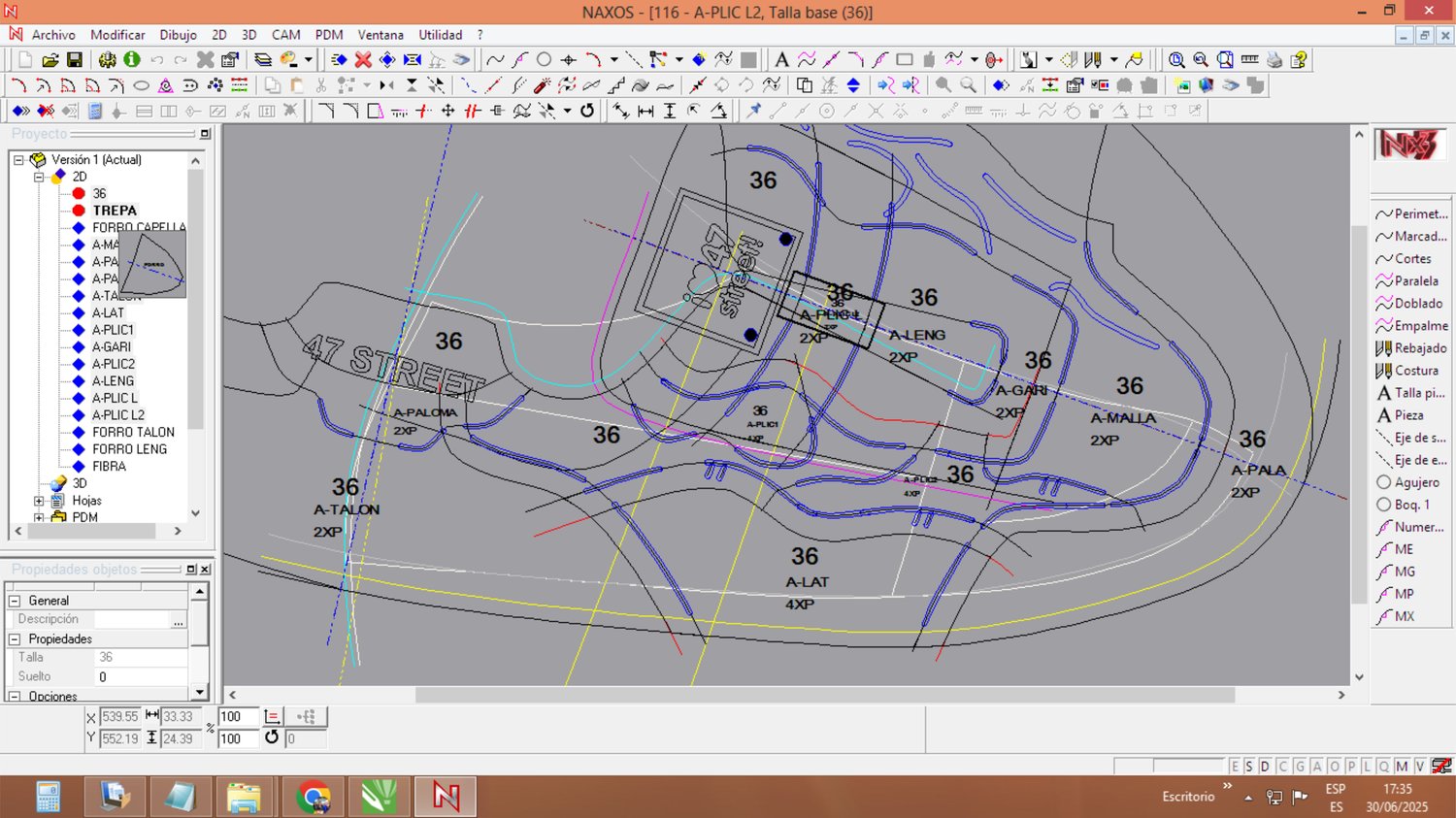Click the ellipsis button next to Descripción
Screen dimensions: 1456x818
coord(178,620)
